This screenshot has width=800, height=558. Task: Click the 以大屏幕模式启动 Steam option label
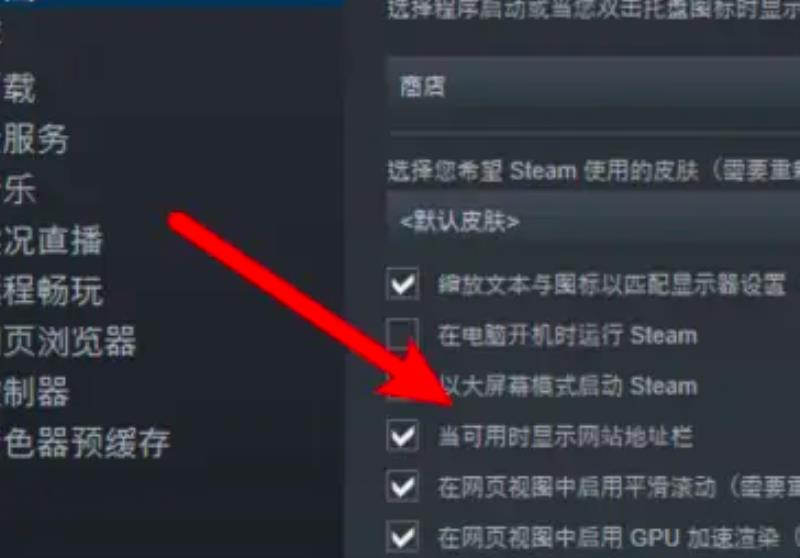568,386
